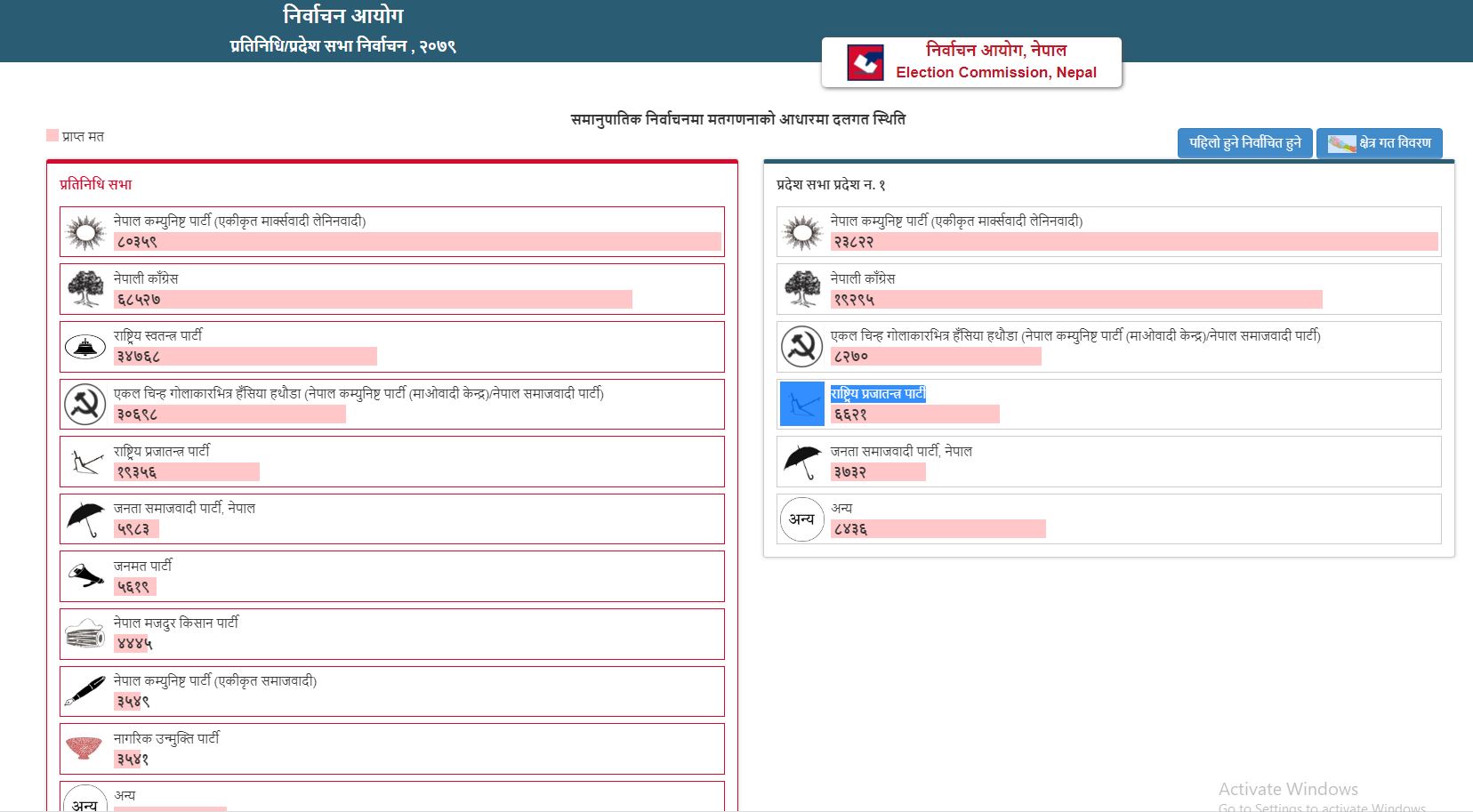Click the pink प्राप्त मत legend swatch
The image size is (1473, 812).
tap(52, 136)
